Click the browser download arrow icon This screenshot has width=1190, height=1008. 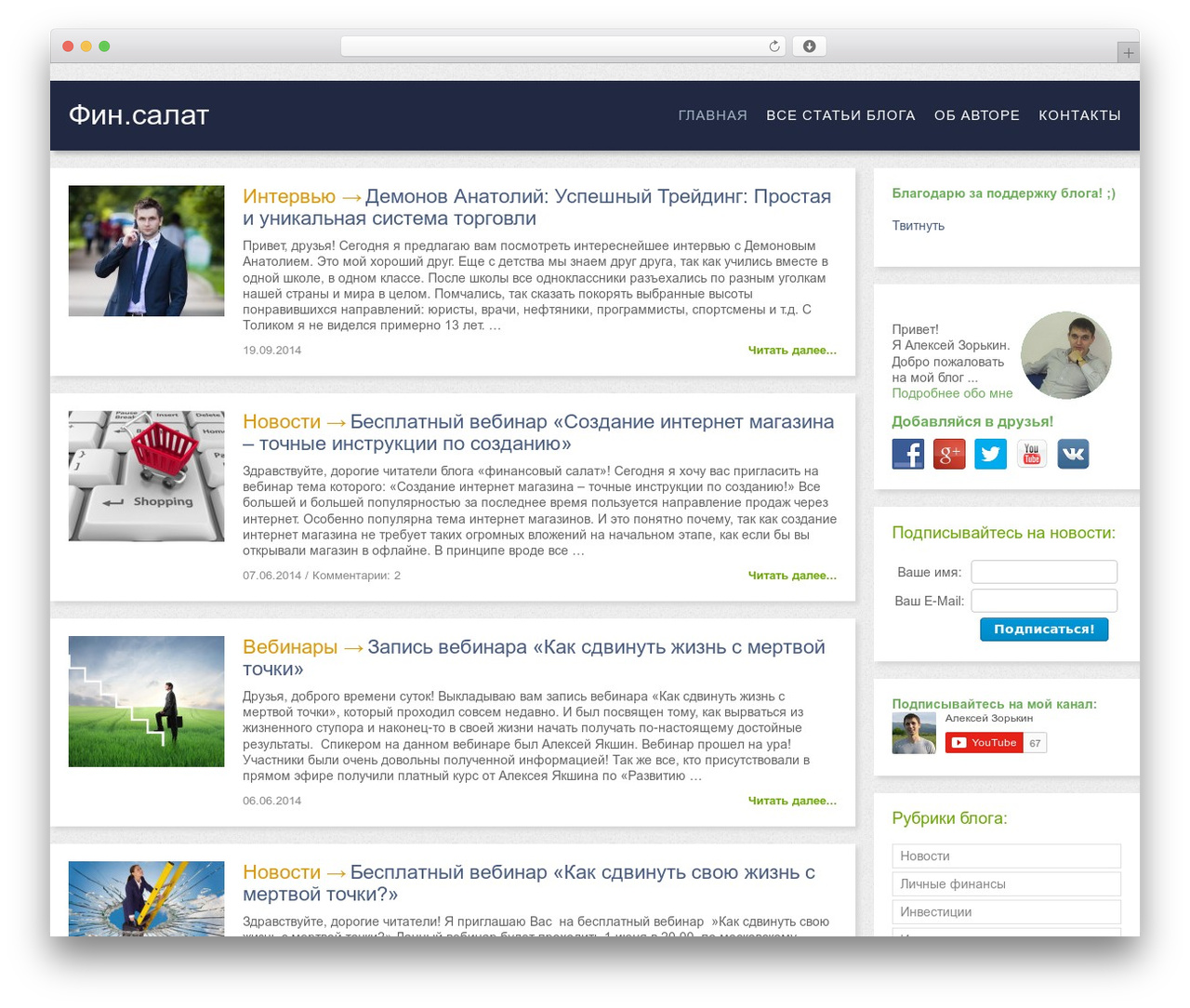point(809,46)
